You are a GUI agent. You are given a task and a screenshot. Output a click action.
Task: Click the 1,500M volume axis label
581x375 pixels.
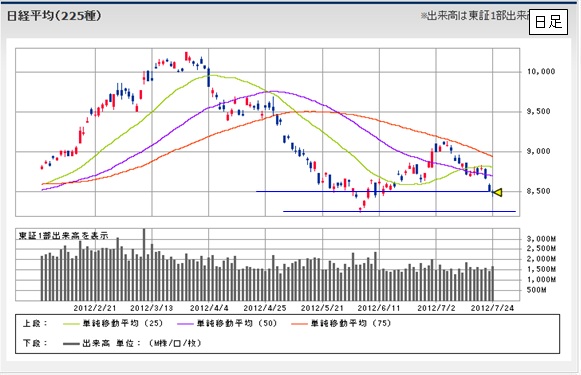coord(541,269)
